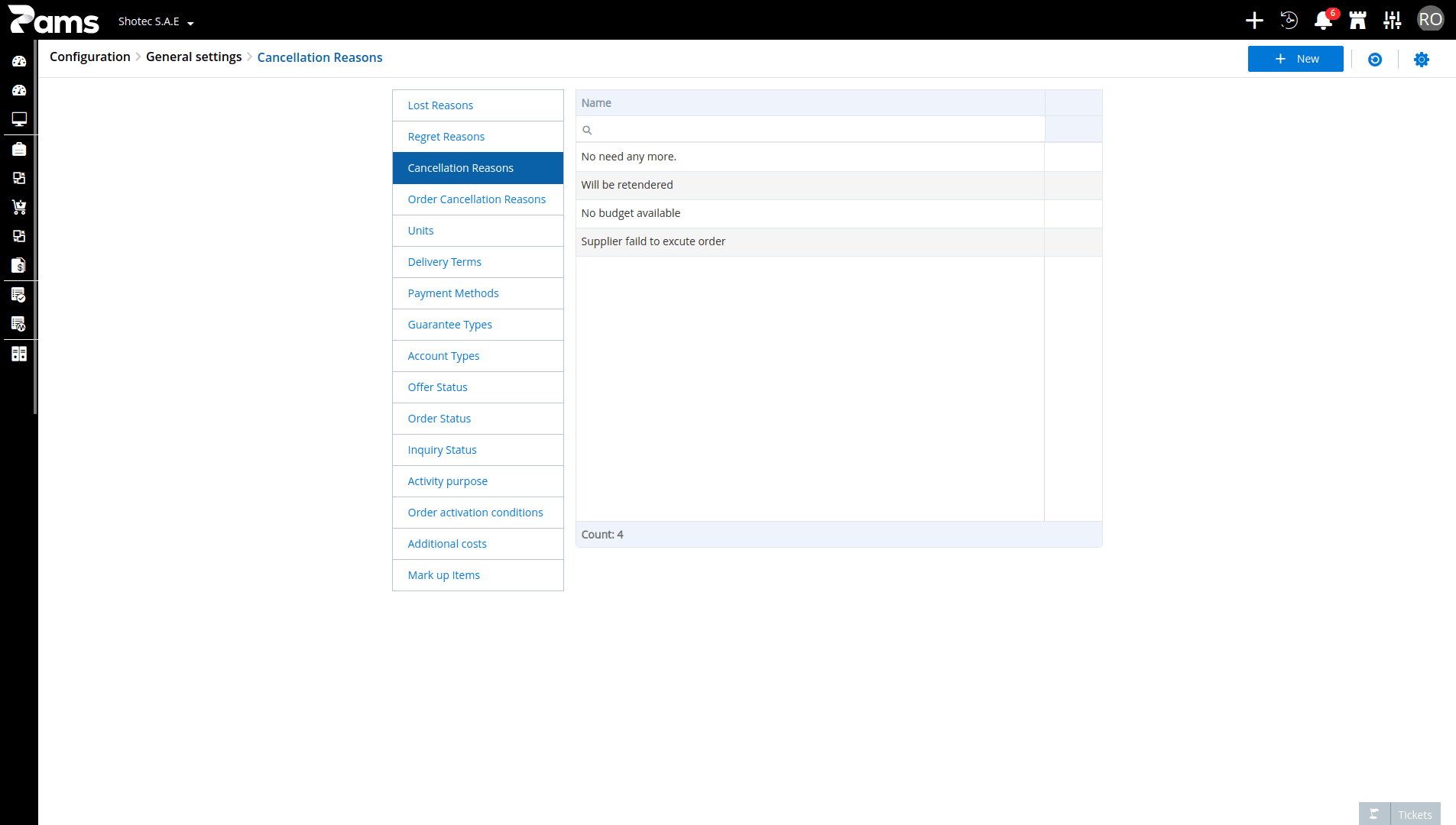Click the castle tower icon in header
1456x825 pixels.
click(1357, 21)
